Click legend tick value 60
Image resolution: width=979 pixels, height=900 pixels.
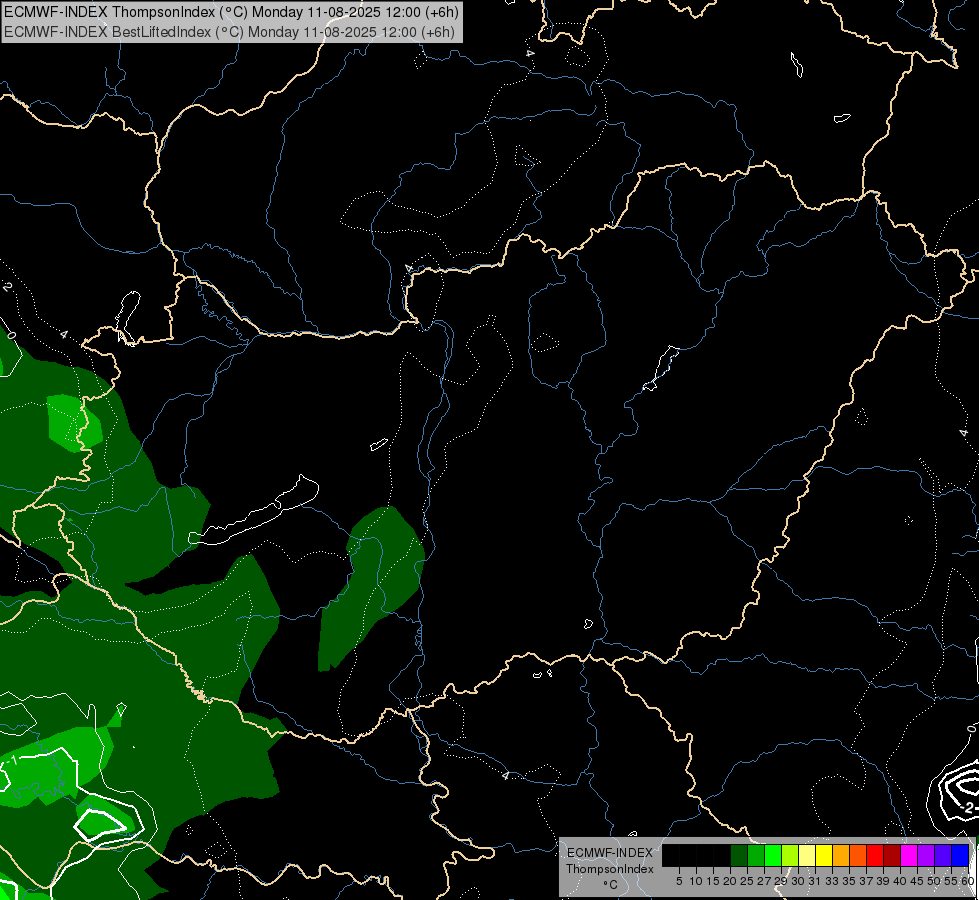coord(968,881)
